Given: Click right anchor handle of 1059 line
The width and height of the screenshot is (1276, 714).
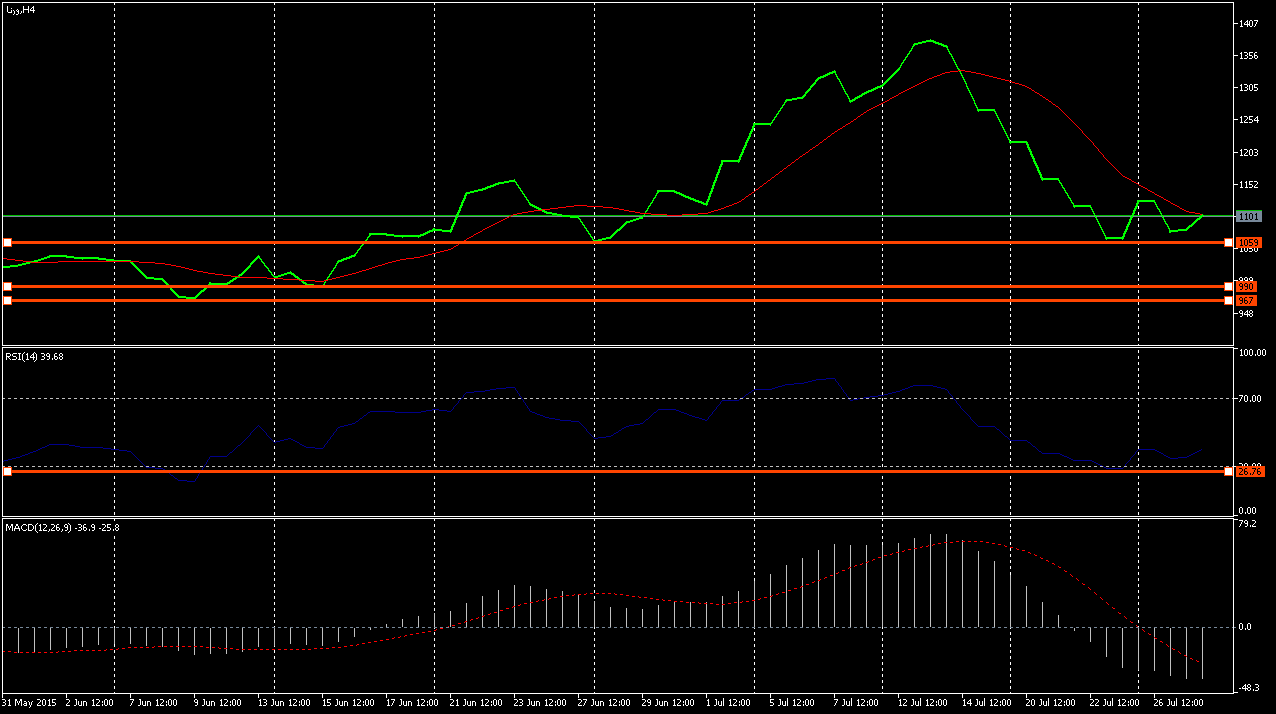Looking at the screenshot, I should 1228,243.
